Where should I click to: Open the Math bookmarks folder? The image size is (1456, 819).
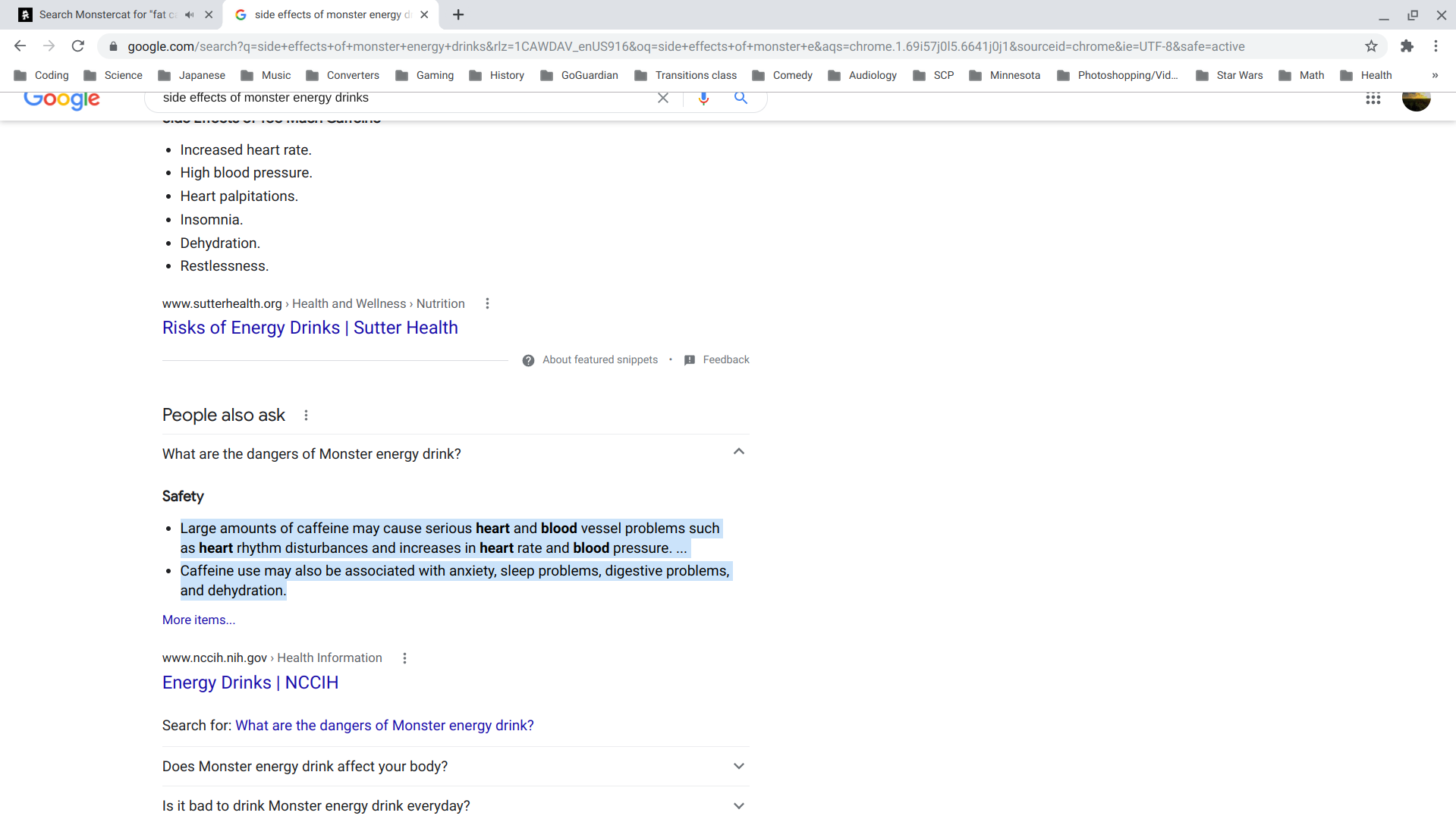click(1302, 75)
